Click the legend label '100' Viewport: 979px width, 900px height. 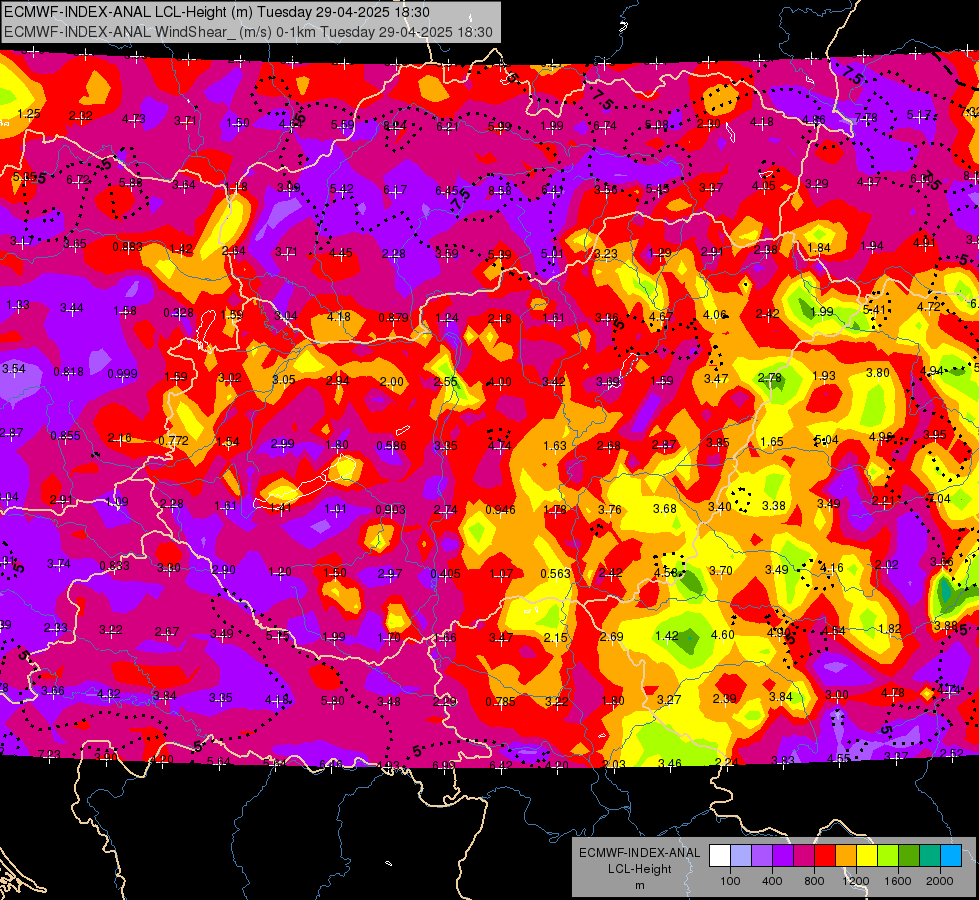[x=730, y=881]
